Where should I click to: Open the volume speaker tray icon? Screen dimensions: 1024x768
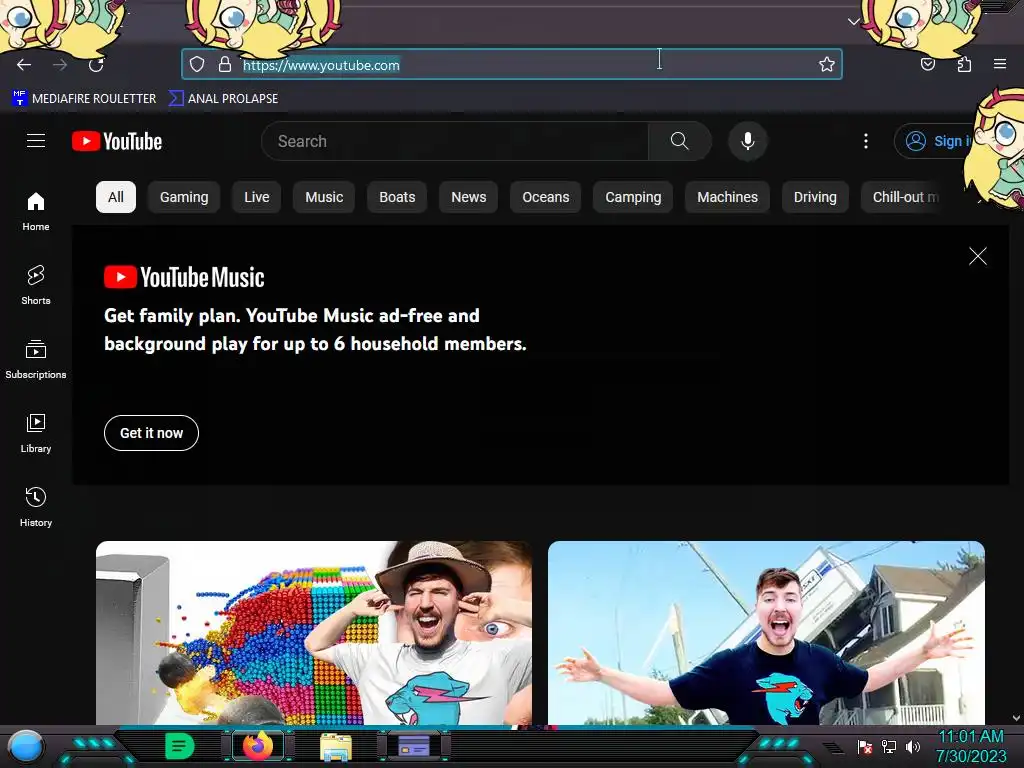tap(913, 746)
